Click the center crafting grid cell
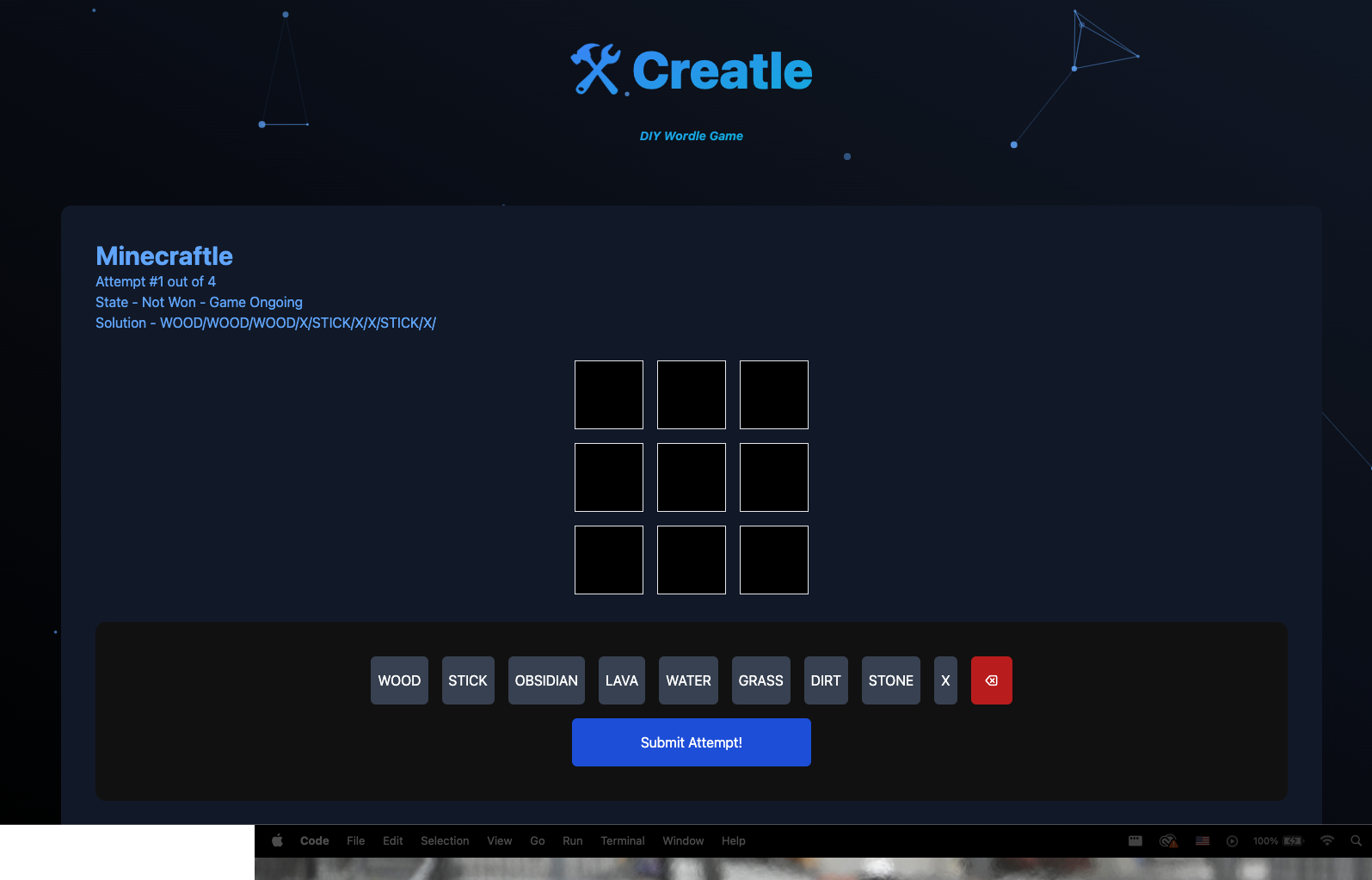This screenshot has height=880, width=1372. pyautogui.click(x=692, y=477)
